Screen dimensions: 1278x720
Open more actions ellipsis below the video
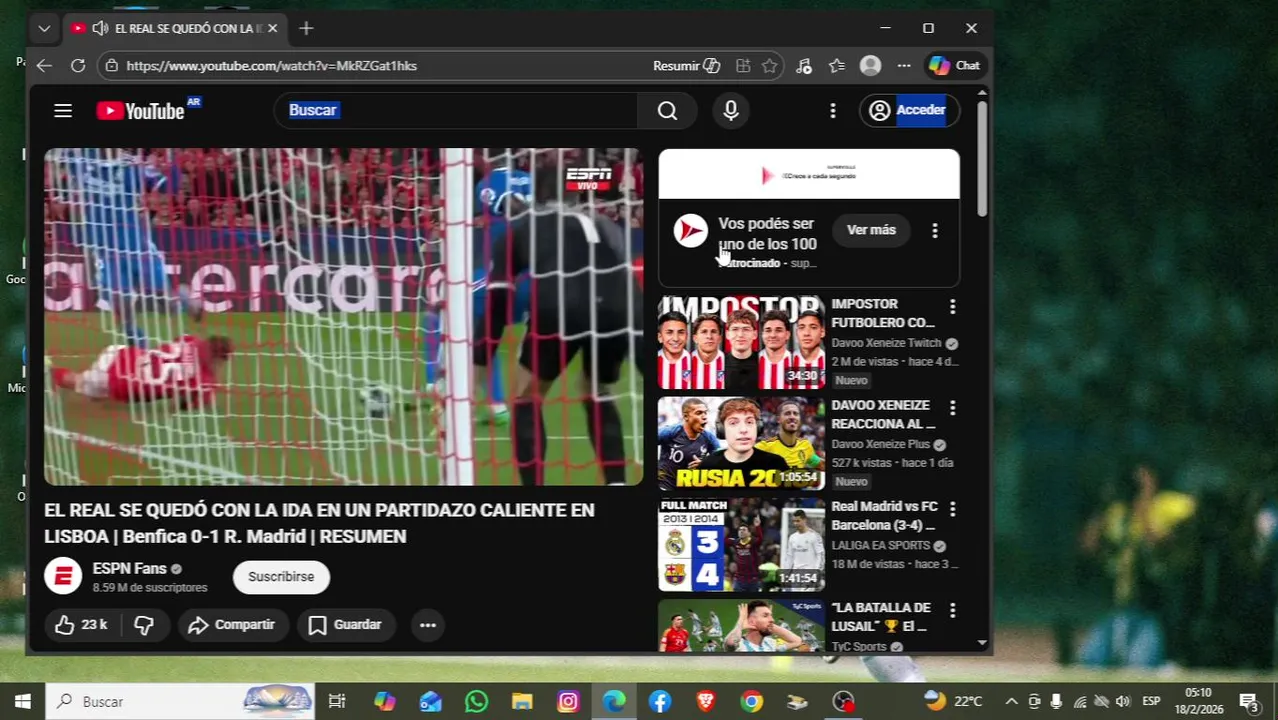428,625
